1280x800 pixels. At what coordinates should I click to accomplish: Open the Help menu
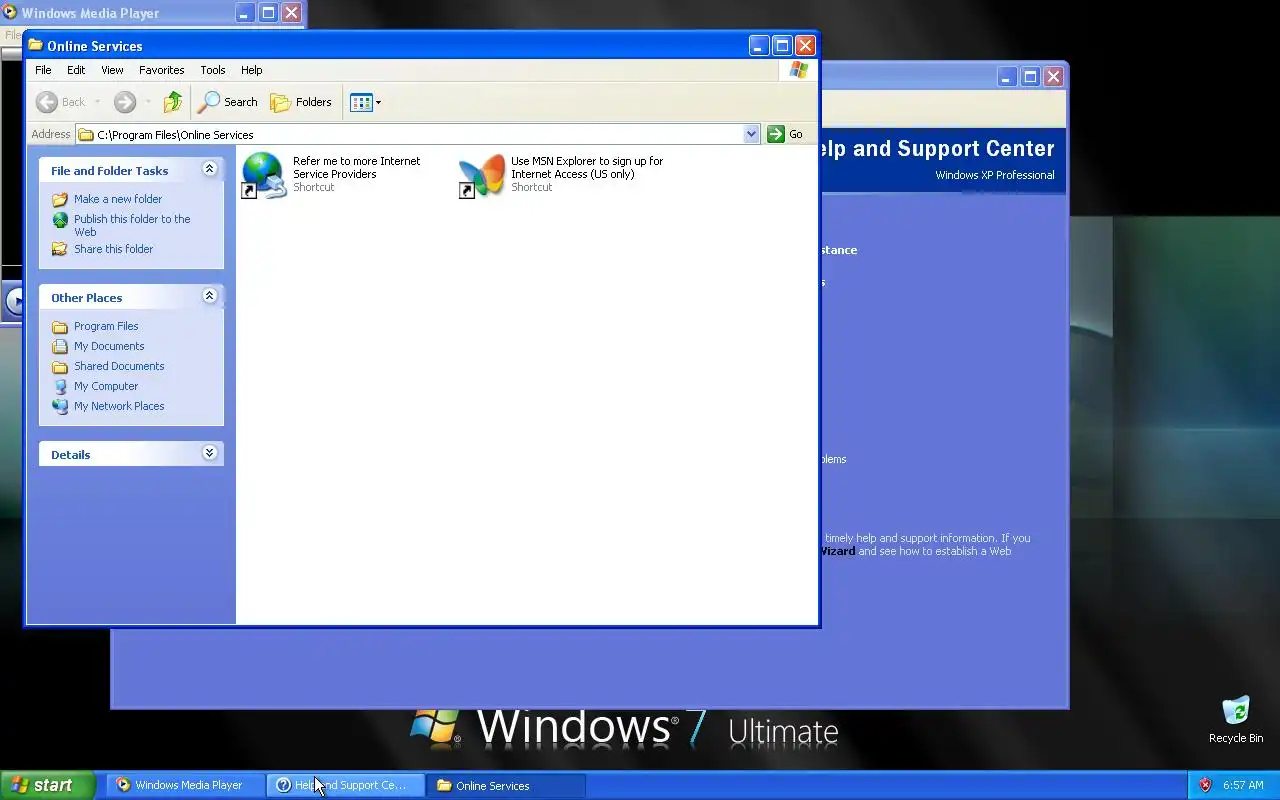point(251,70)
